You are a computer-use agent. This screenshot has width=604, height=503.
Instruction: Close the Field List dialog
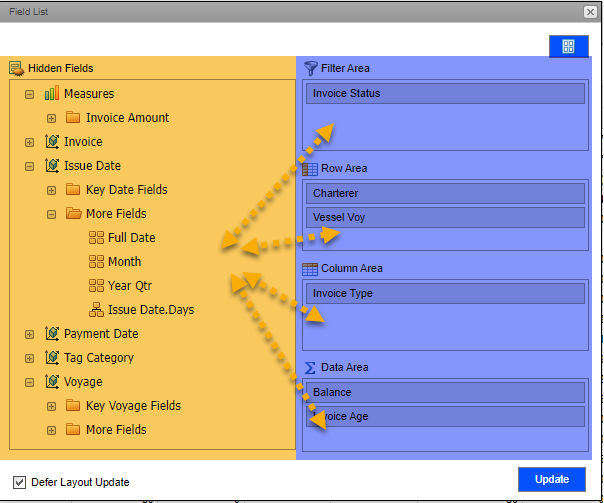tap(590, 11)
